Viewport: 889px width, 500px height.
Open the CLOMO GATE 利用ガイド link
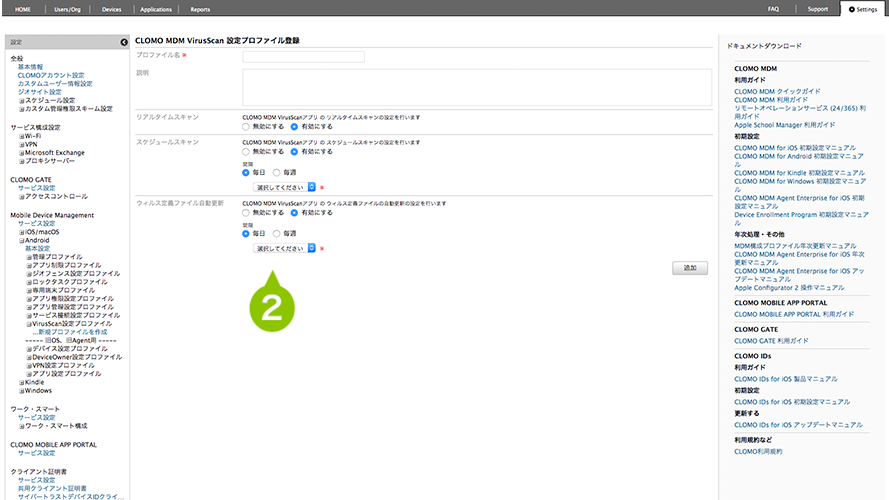coord(772,341)
